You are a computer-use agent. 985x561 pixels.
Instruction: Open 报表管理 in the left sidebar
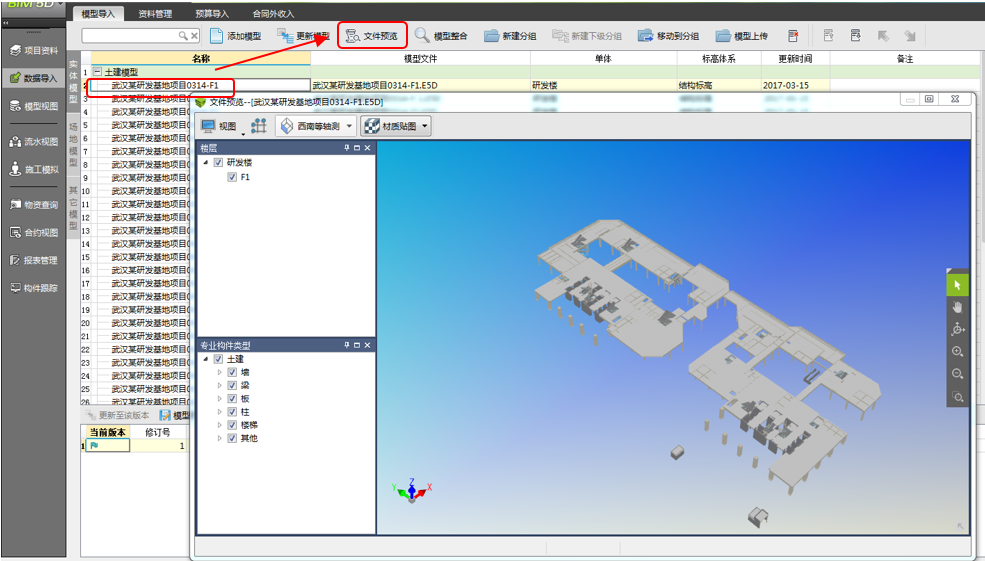[x=35, y=260]
